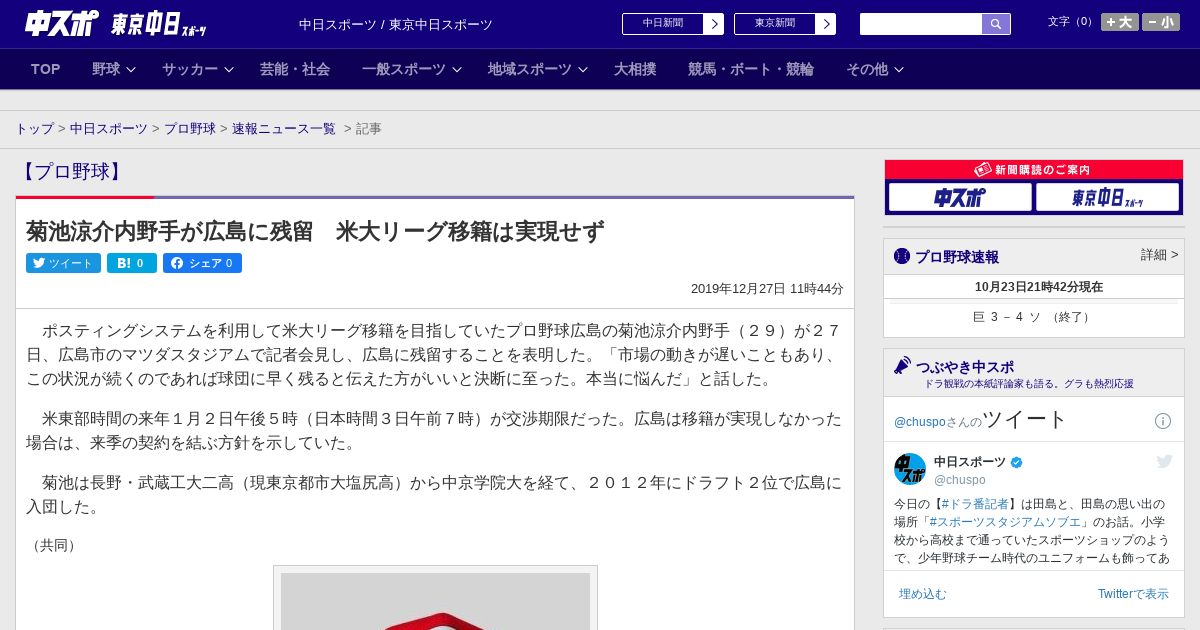Screen dimensions: 1200x630
Task: Expand the 野球 dropdown menu
Action: [113, 69]
